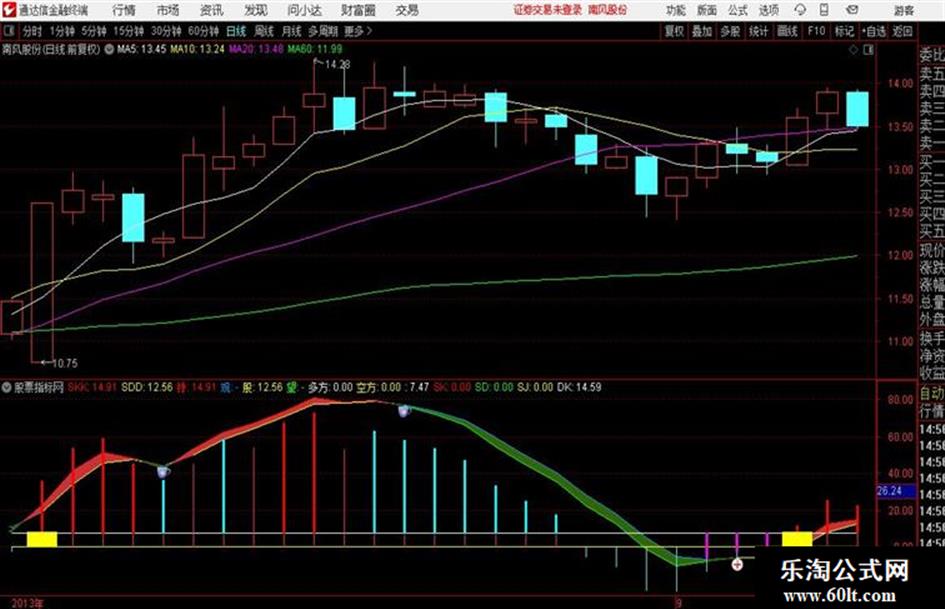Select the 日线 daily period
The image size is (945, 609).
236,31
